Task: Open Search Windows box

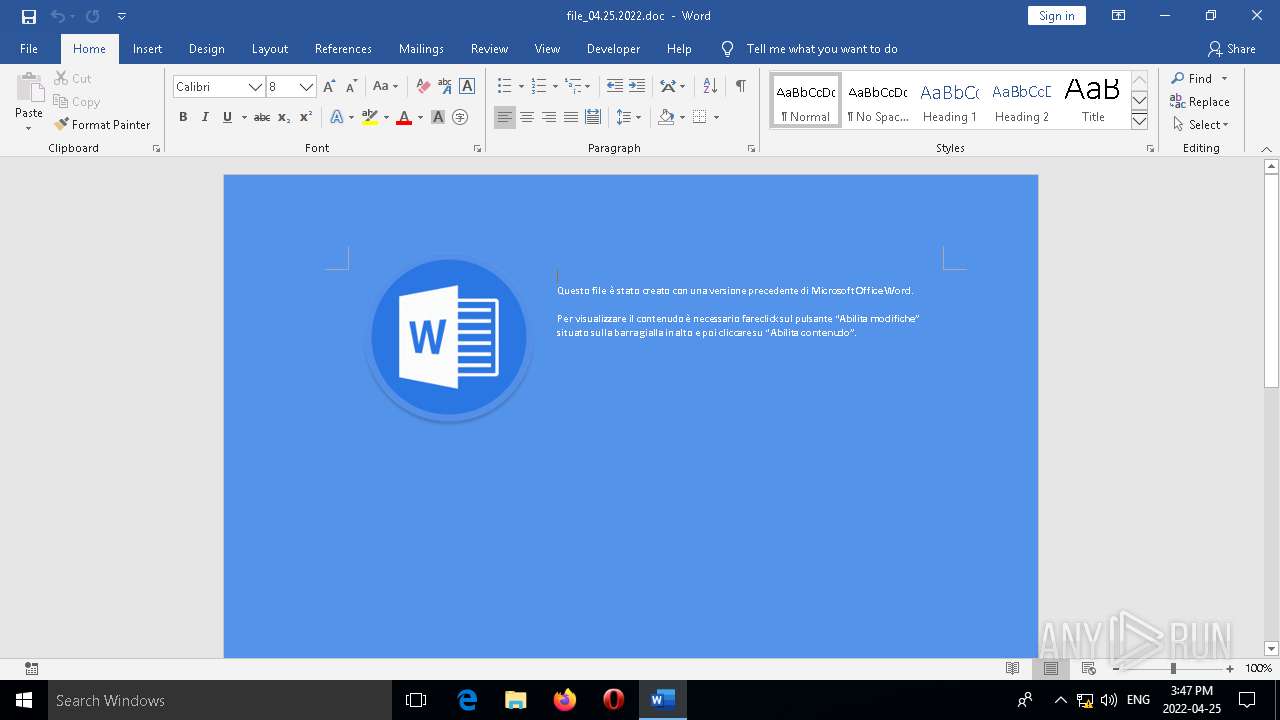Action: click(220, 700)
